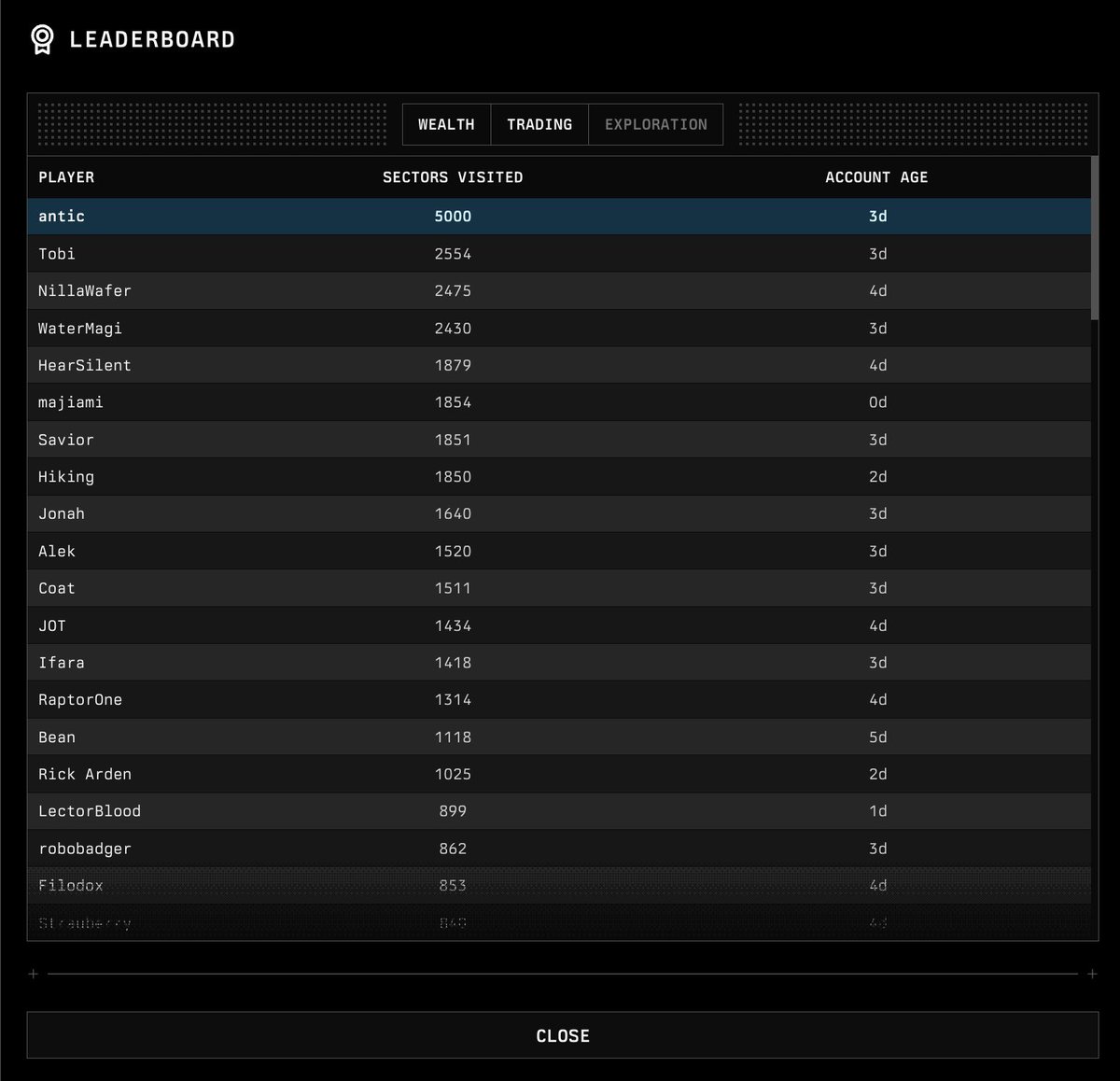Click Ifara's 1418 sectors value
Screen dimensions: 1120x1081
[x=453, y=662]
